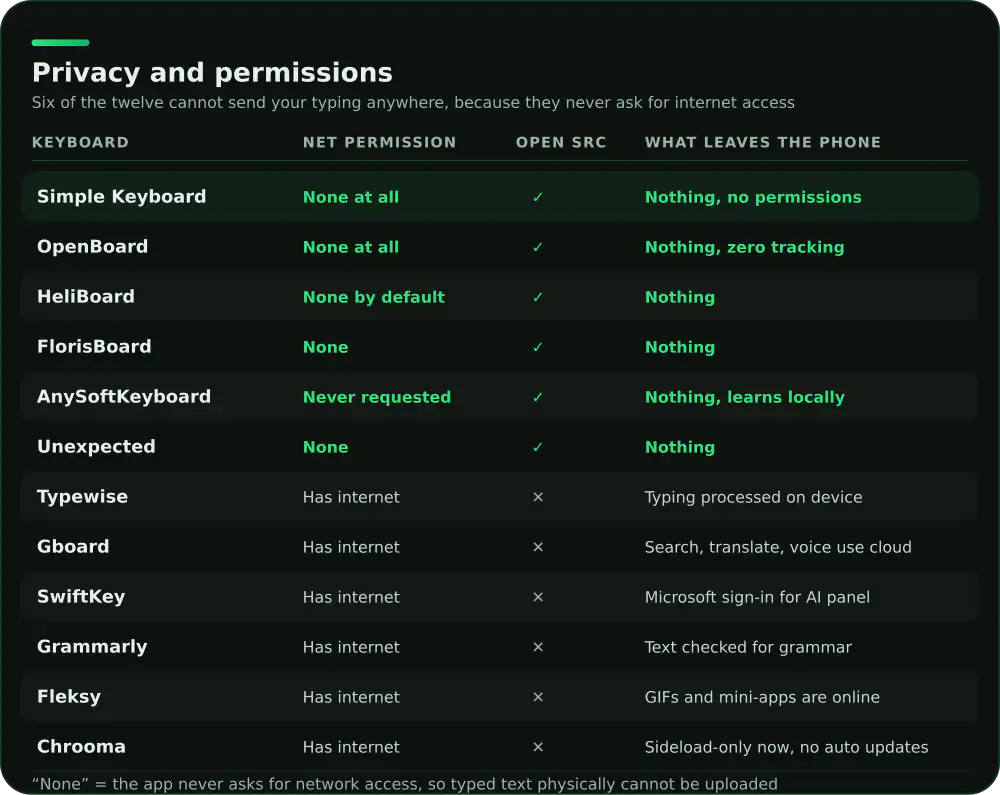Click the cross mark in Fleksy row
The image size is (1000, 795).
pos(538,697)
